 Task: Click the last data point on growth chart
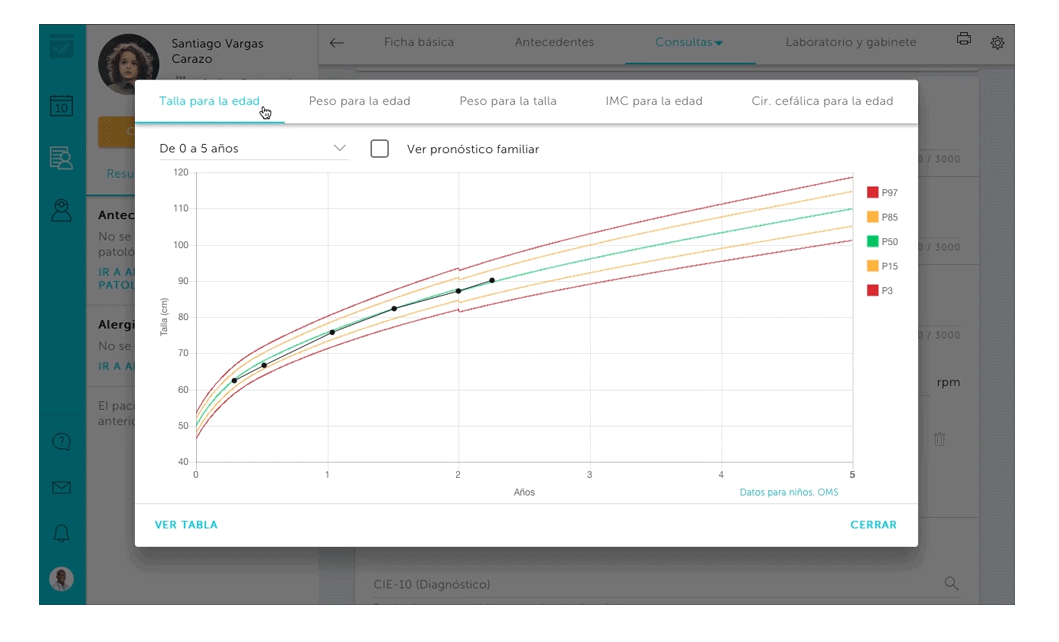(x=492, y=280)
